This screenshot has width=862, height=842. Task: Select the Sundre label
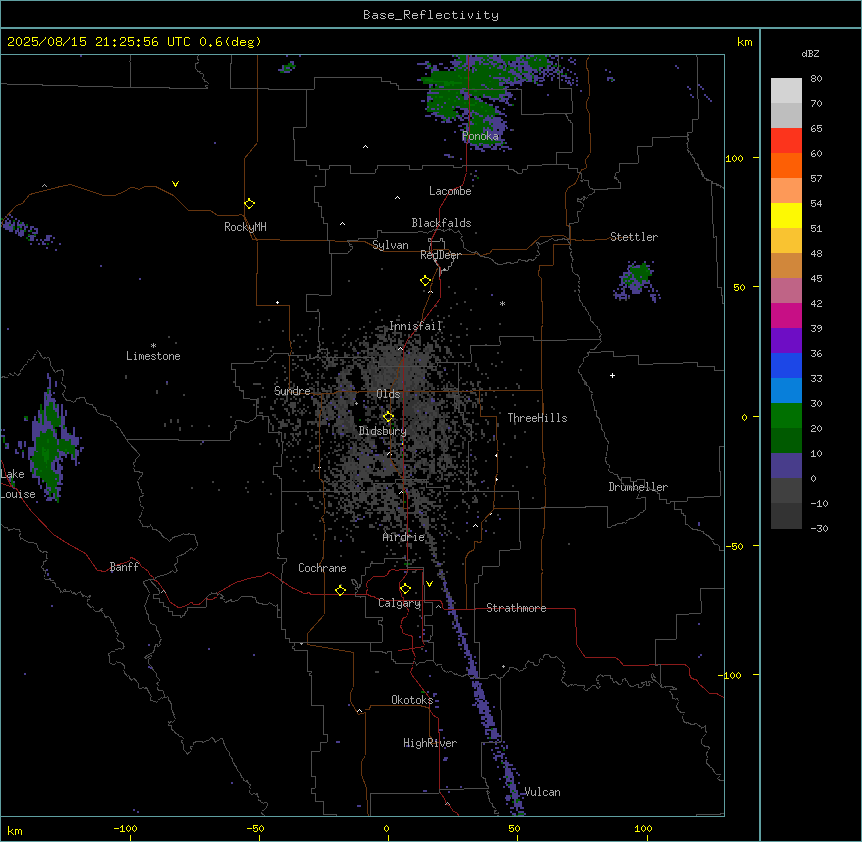pos(292,391)
